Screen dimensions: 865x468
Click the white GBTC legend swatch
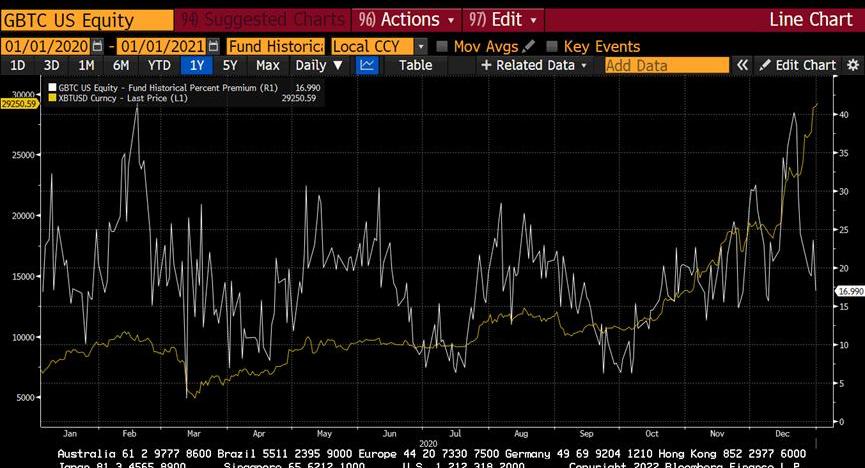[49, 88]
